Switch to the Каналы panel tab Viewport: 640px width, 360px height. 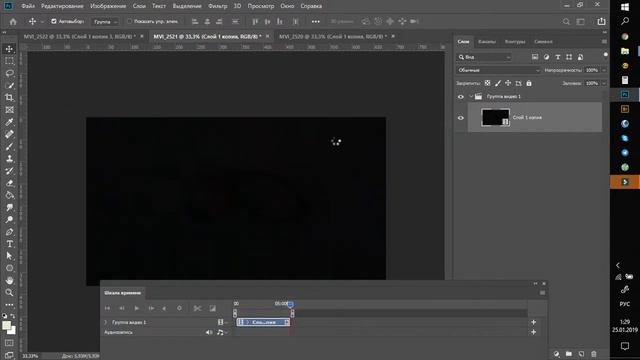tap(487, 42)
